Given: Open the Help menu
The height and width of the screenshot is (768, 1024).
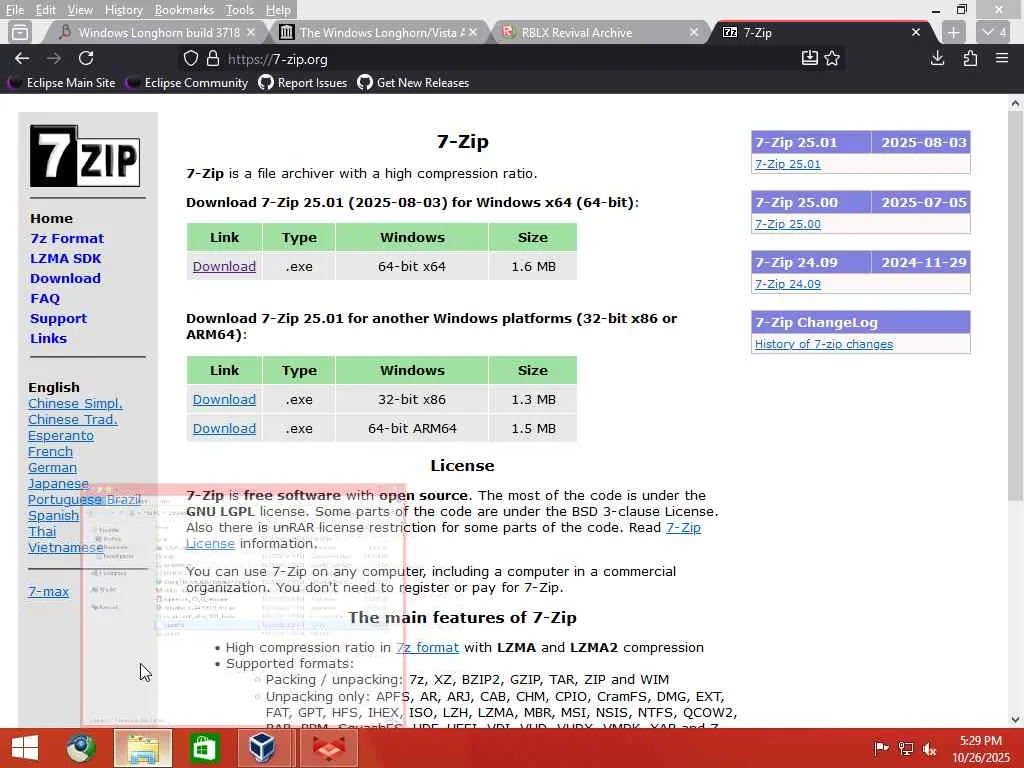Looking at the screenshot, I should 278,10.
